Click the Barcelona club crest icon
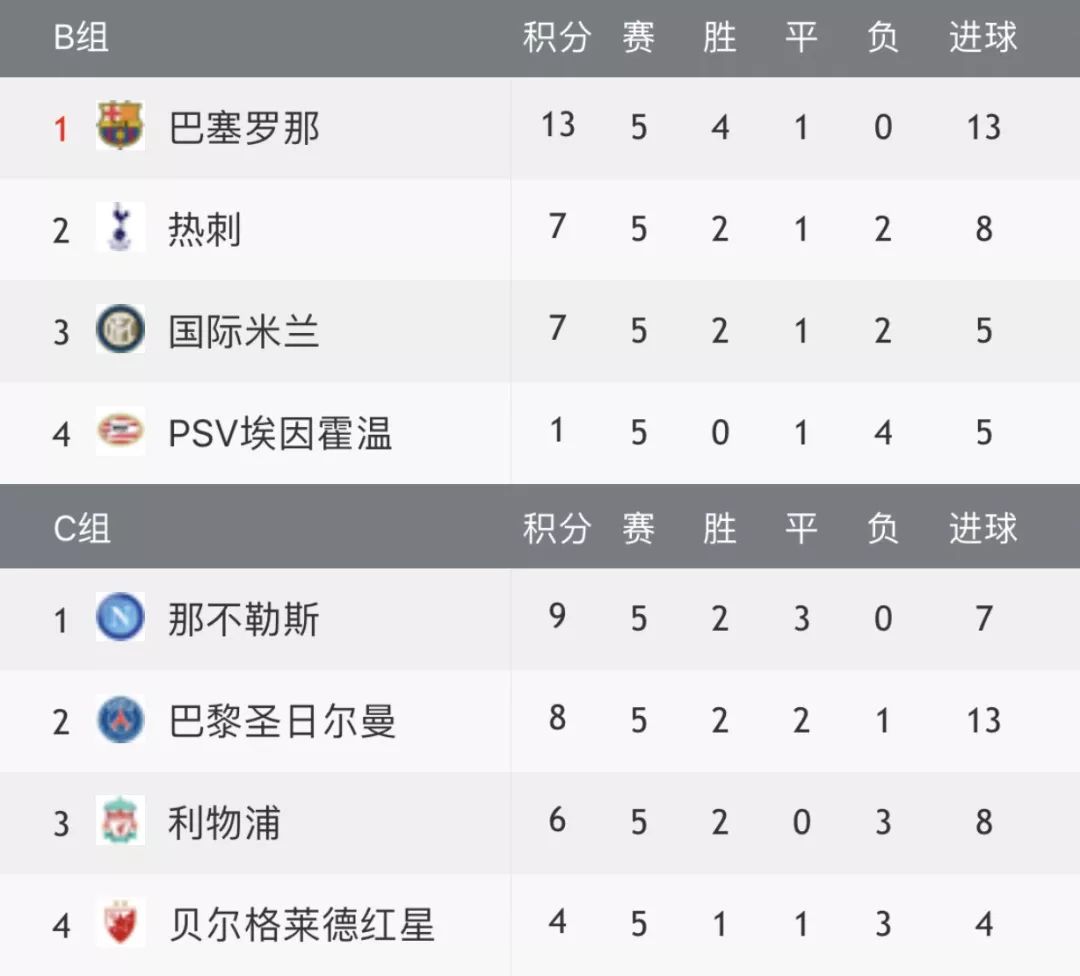 (x=120, y=127)
